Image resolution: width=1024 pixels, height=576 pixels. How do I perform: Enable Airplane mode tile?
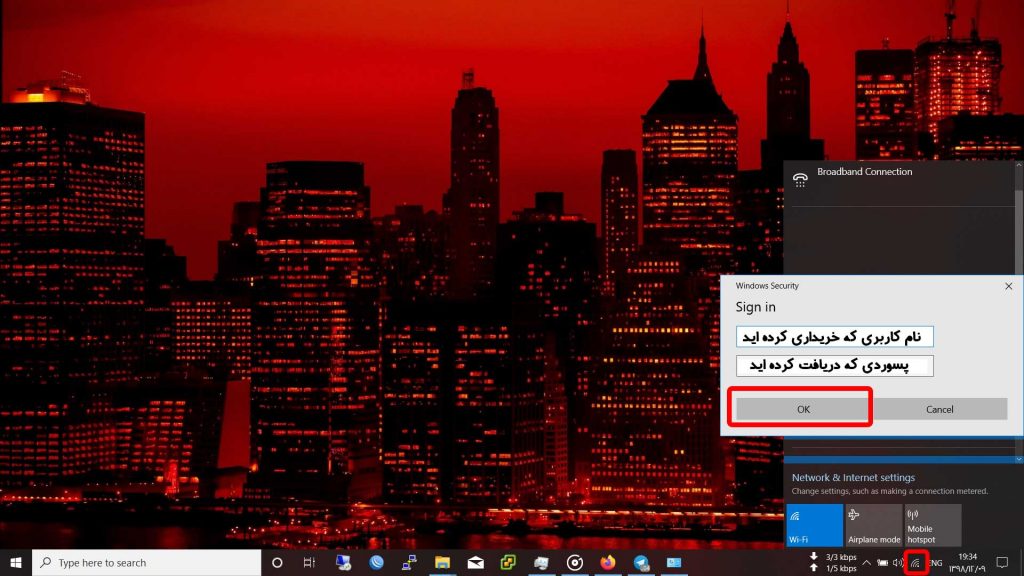point(873,525)
